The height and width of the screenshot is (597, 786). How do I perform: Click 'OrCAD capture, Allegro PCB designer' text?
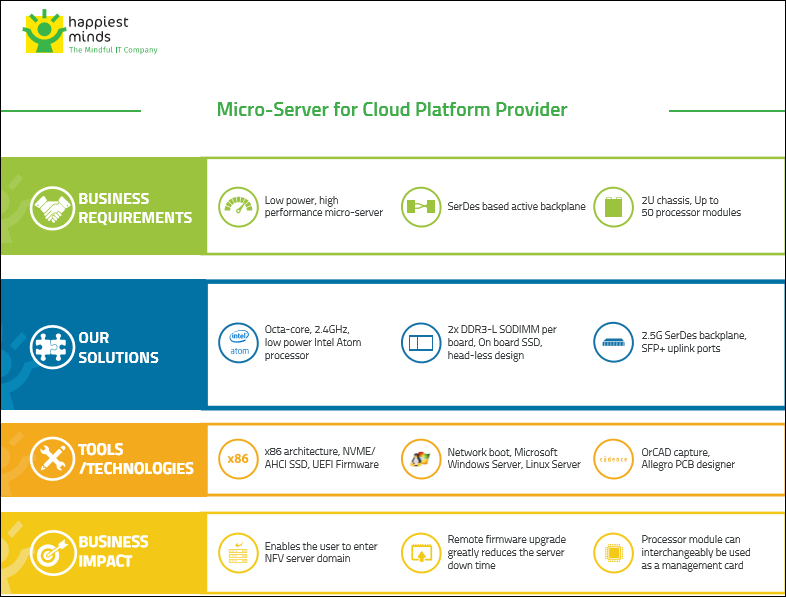688,458
